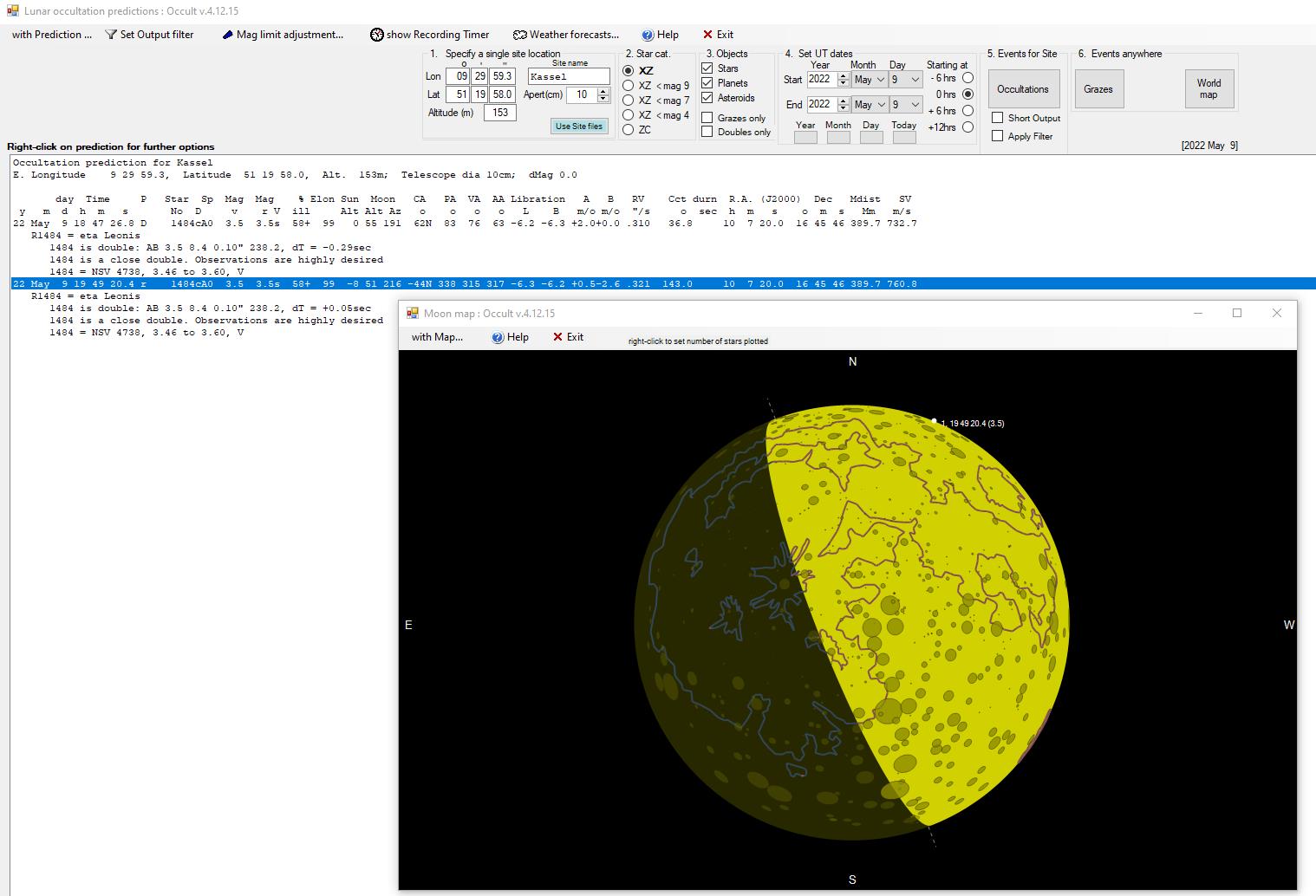Show the Recording Timer

tap(430, 35)
